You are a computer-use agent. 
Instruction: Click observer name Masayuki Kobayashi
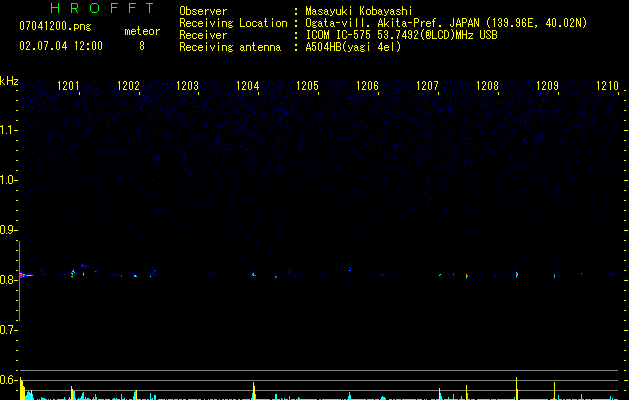pyautogui.click(x=359, y=11)
